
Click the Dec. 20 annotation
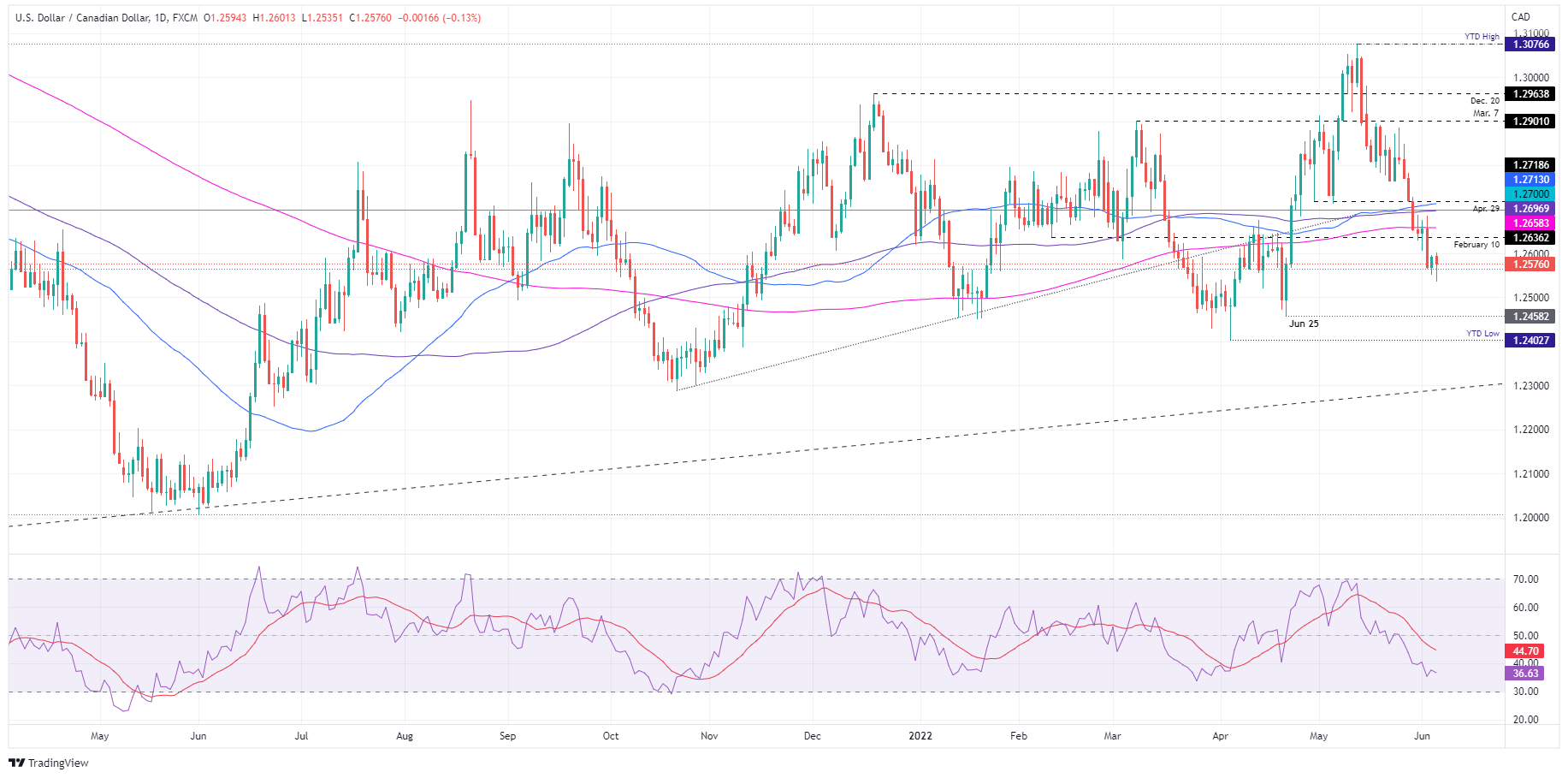click(x=1485, y=101)
